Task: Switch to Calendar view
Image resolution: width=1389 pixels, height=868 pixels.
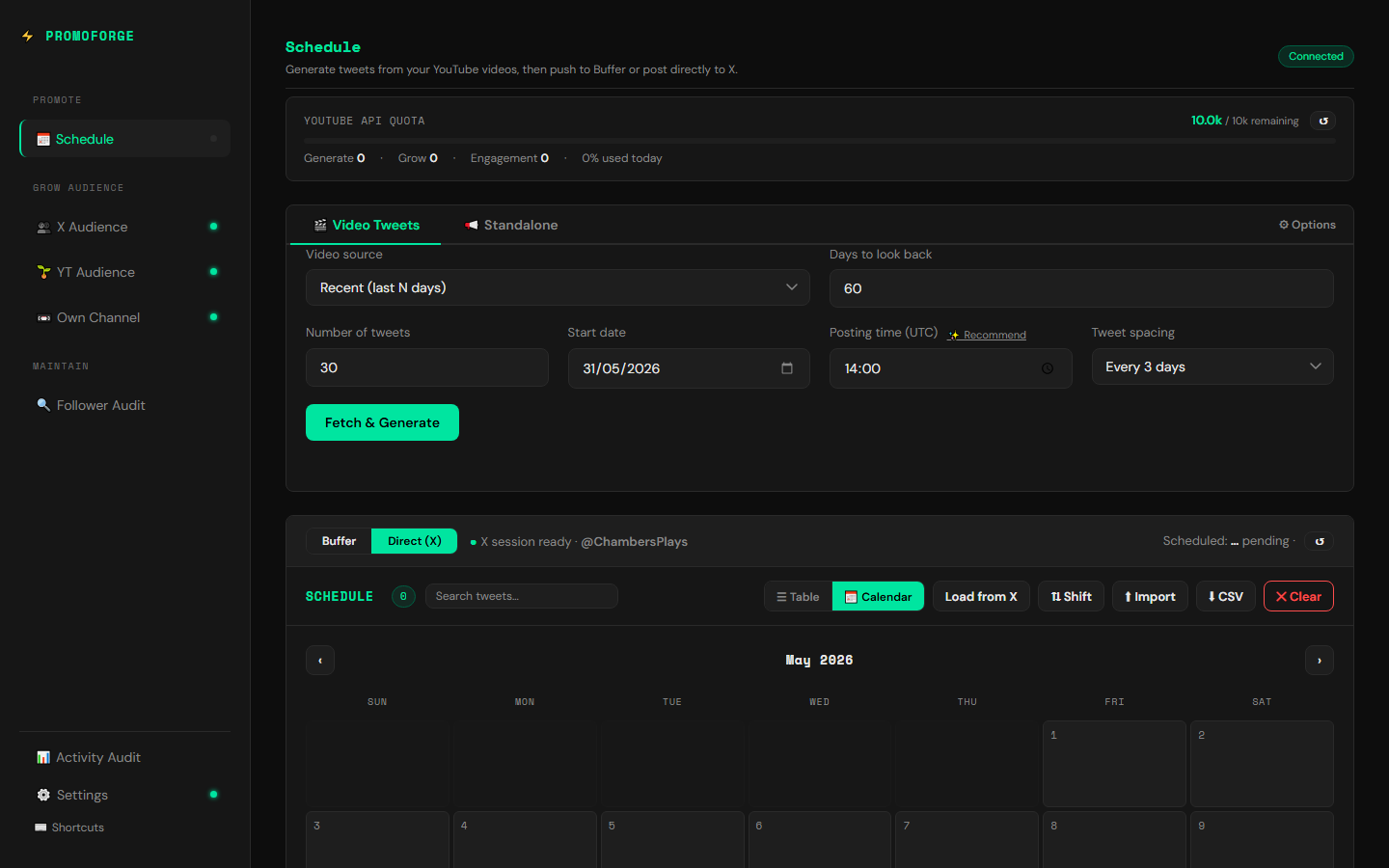Action: [878, 597]
